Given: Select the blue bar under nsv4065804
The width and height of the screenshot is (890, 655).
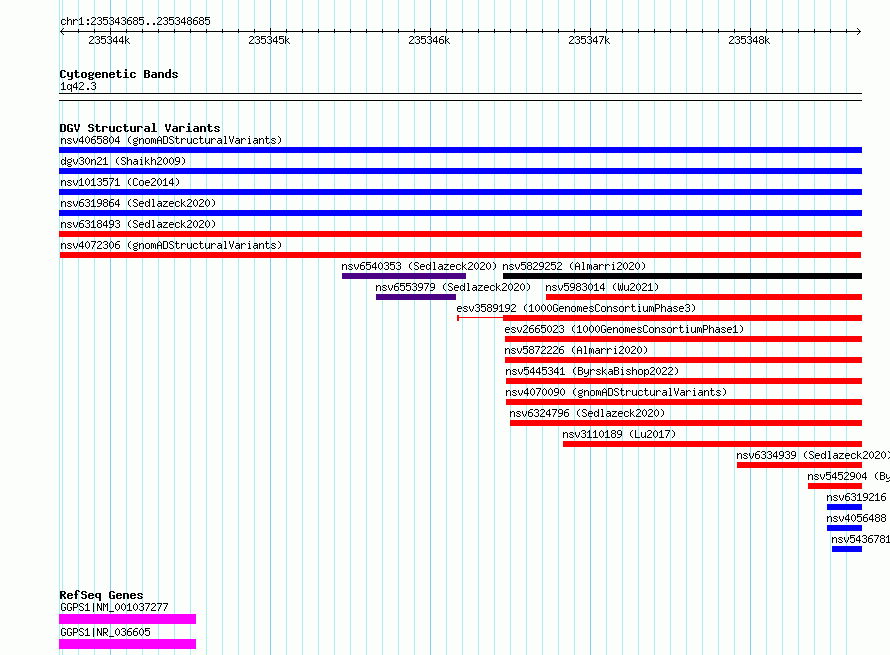Looking at the screenshot, I should pyautogui.click(x=460, y=150).
